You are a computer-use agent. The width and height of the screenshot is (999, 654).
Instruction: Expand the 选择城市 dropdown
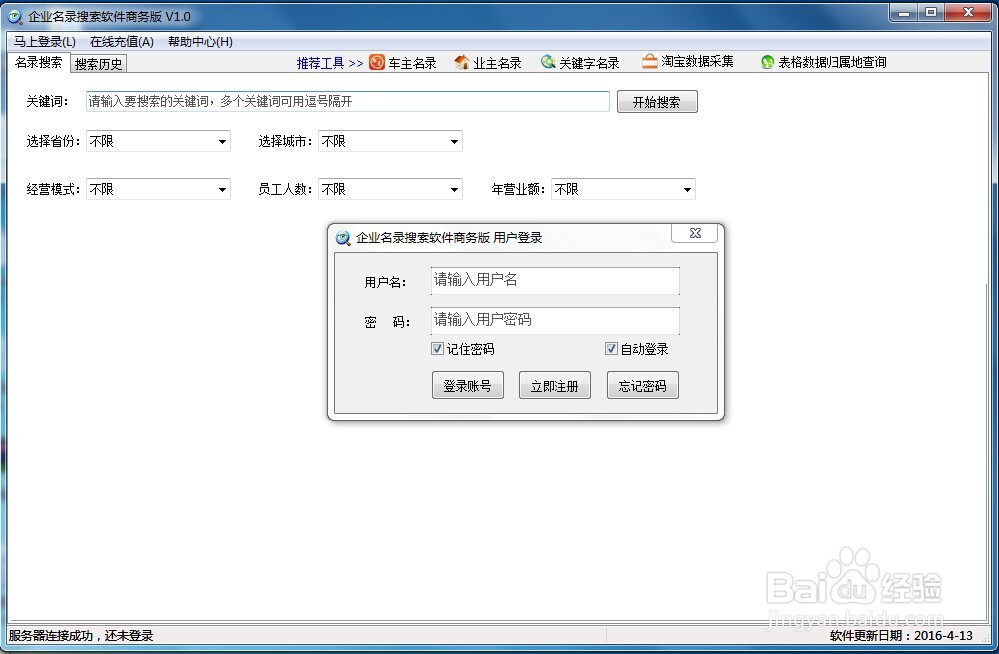click(x=454, y=142)
